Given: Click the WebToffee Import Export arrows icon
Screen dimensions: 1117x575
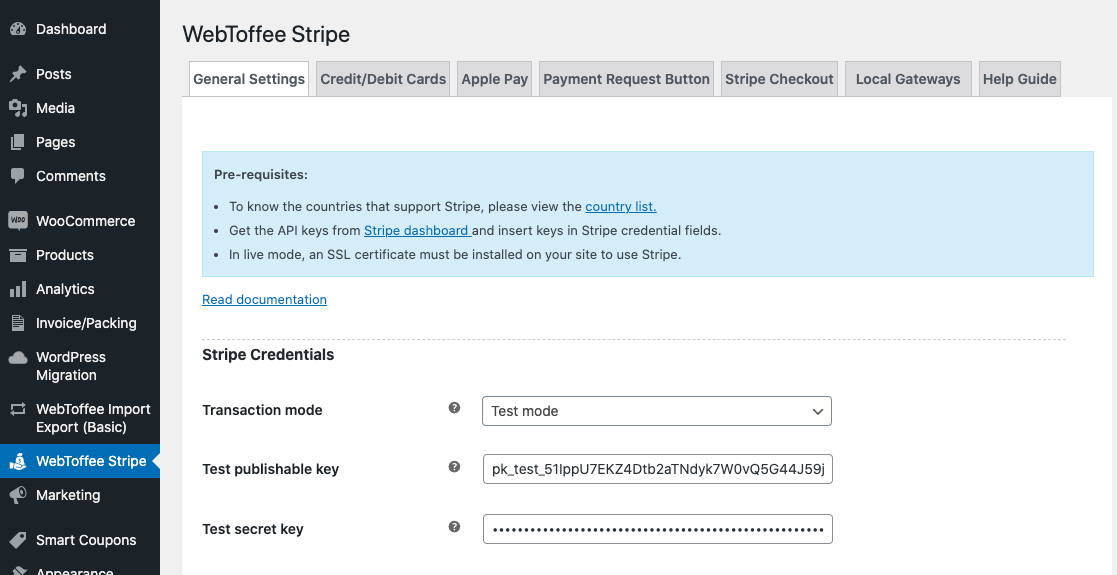Looking at the screenshot, I should pos(18,410).
